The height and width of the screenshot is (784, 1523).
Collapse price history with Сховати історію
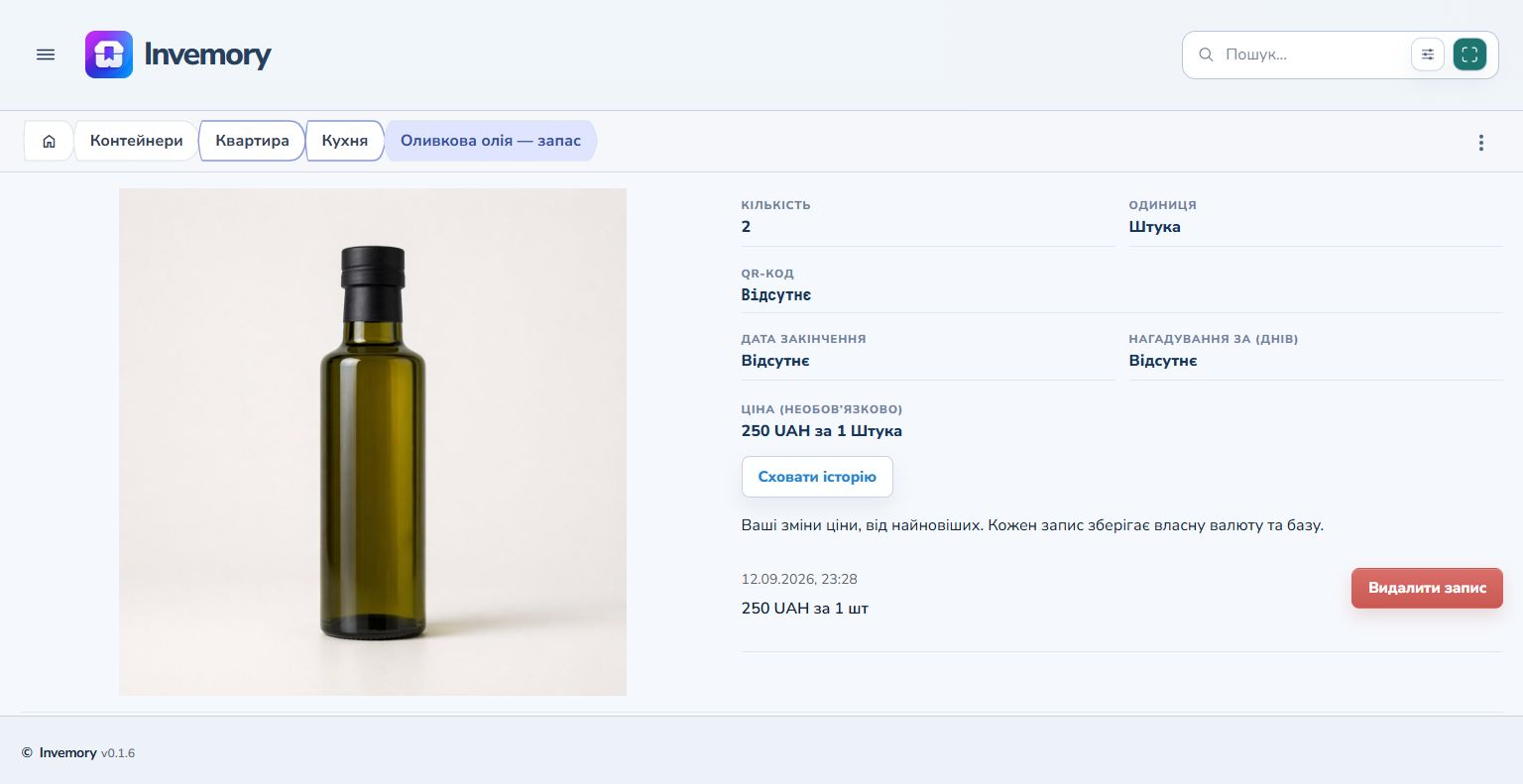pos(817,477)
